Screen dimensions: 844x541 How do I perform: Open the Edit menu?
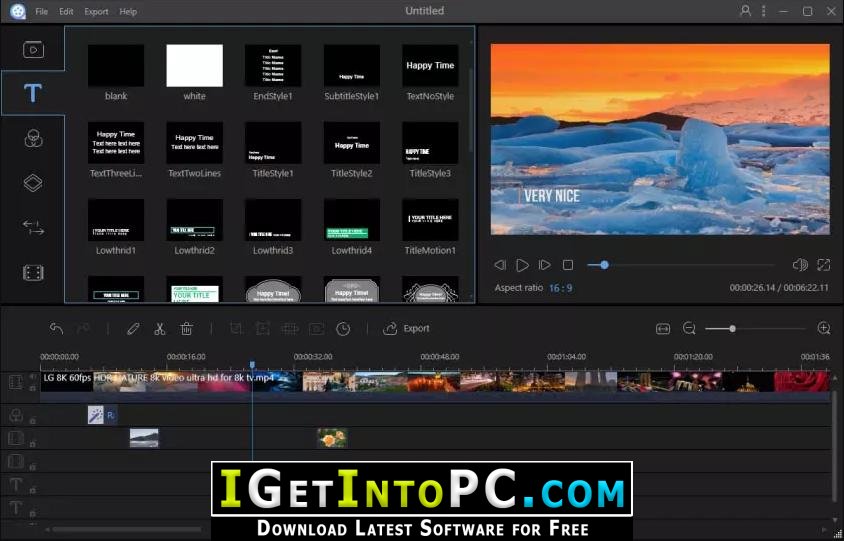pos(66,11)
